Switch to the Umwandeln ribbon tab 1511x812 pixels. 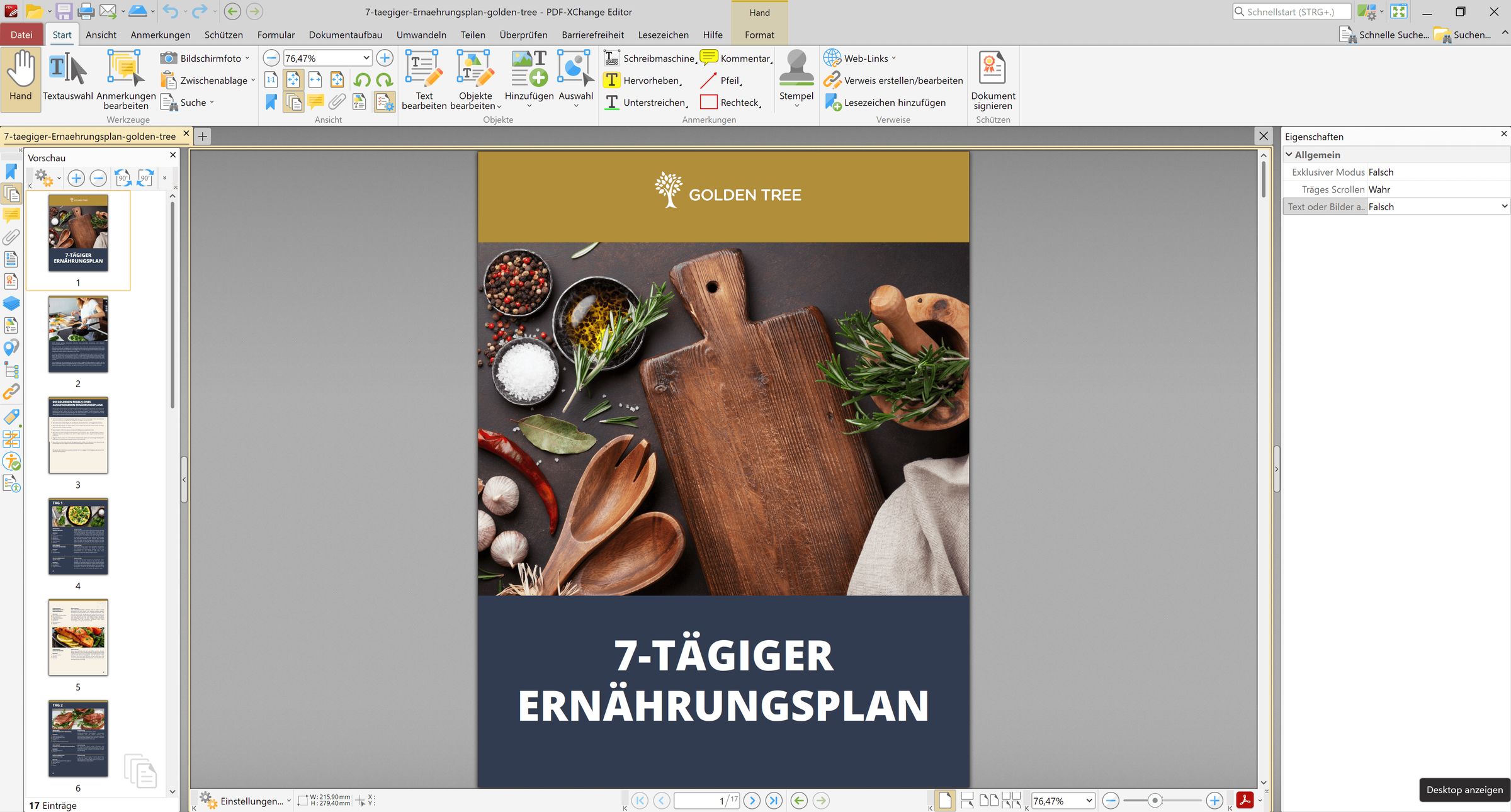coord(421,35)
